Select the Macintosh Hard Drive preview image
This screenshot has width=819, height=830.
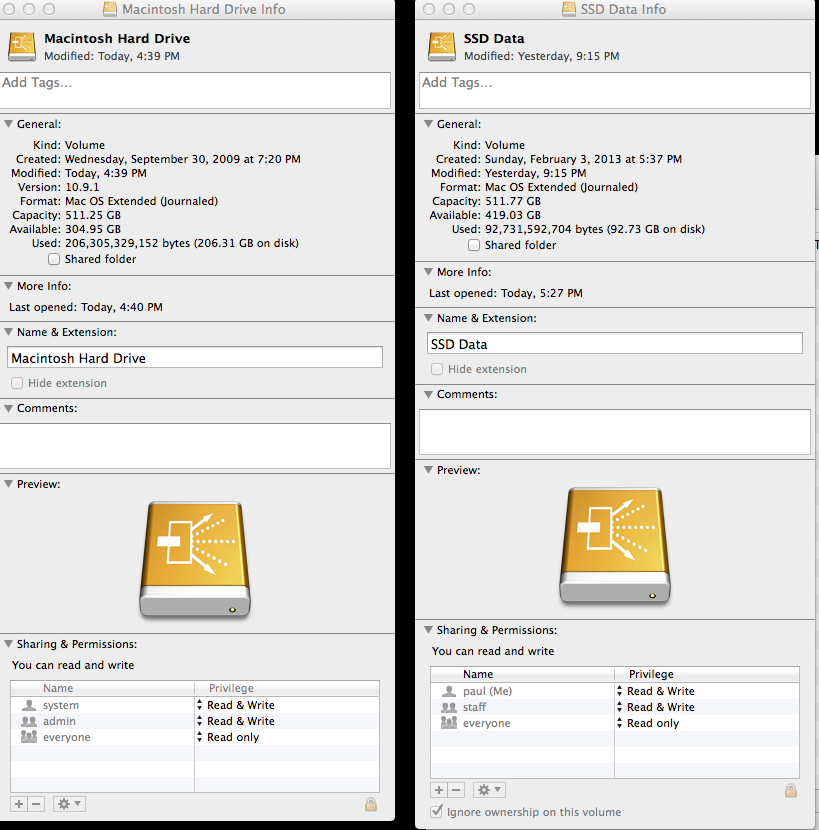195,559
